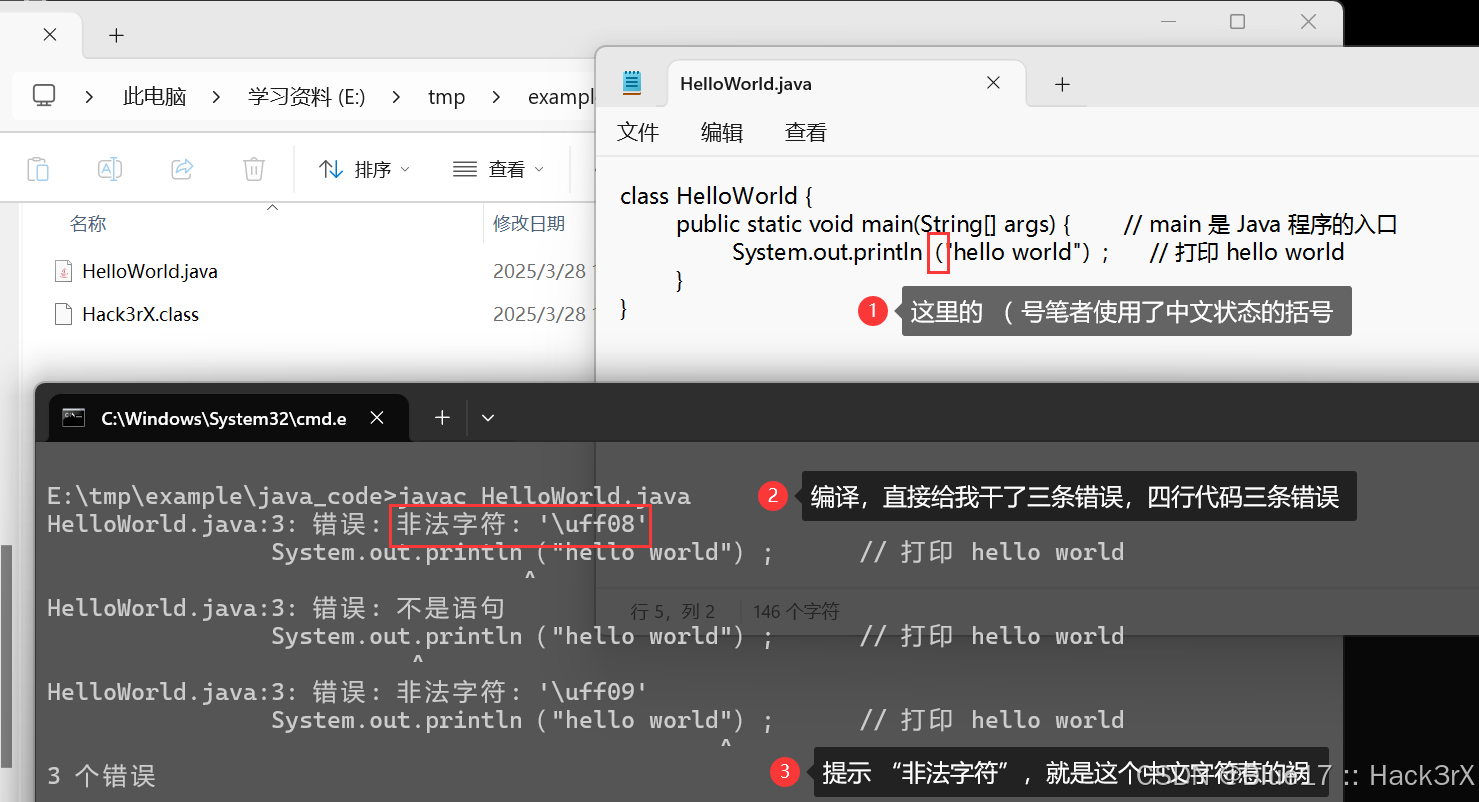This screenshot has width=1479, height=802.
Task: Open the 文件 menu in Notepad
Action: [638, 131]
